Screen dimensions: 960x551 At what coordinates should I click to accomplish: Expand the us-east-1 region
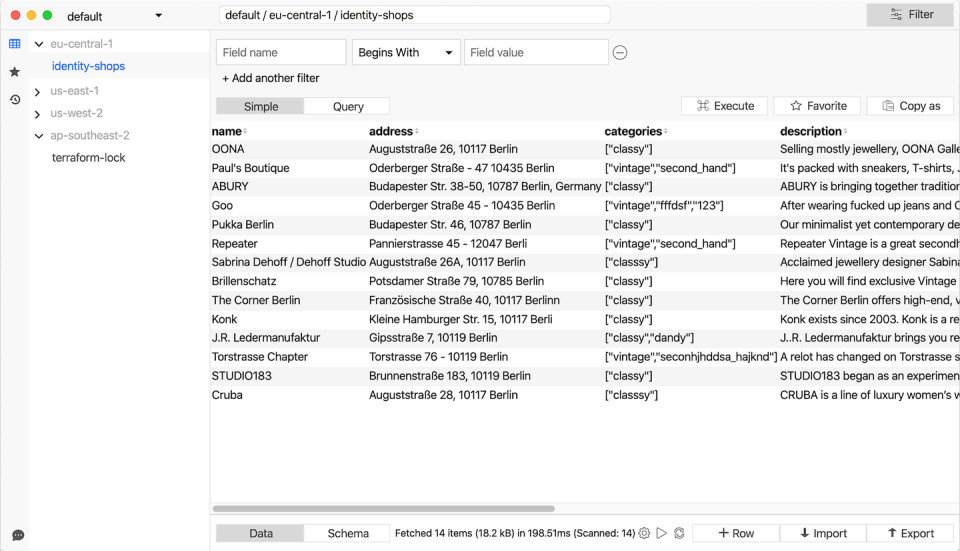(37, 91)
